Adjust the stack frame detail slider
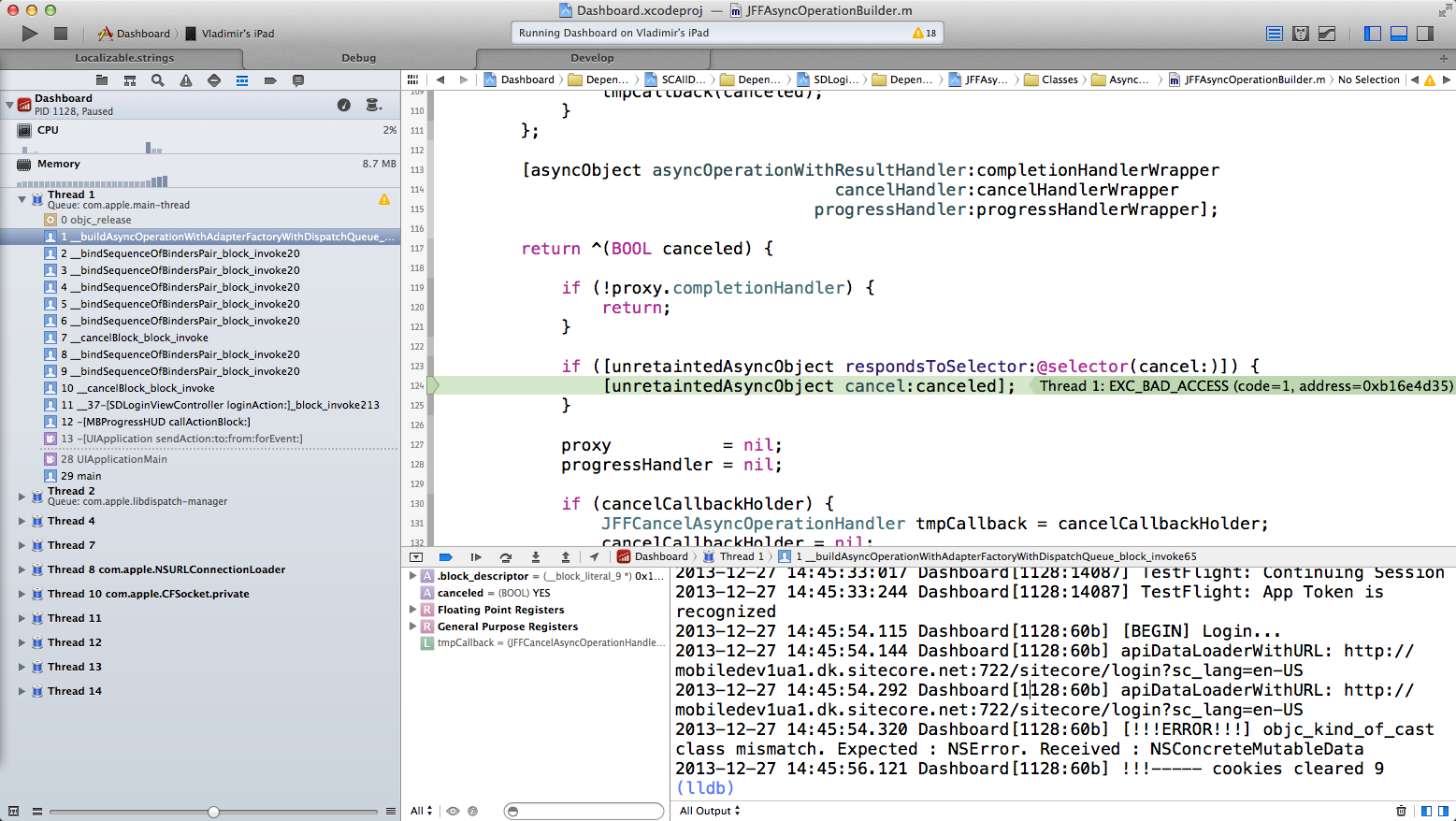This screenshot has width=1456, height=821. coord(214,812)
